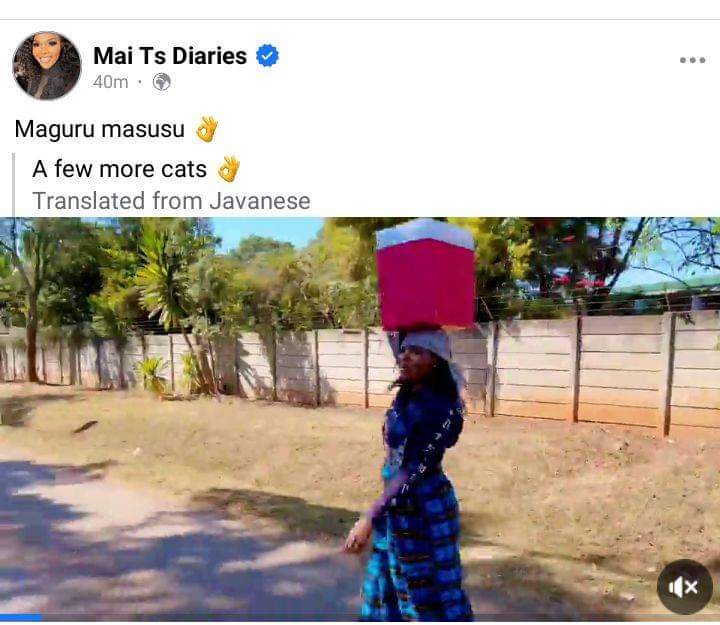Click the translation 'A few more cats'
720x625 pixels.
[119, 169]
